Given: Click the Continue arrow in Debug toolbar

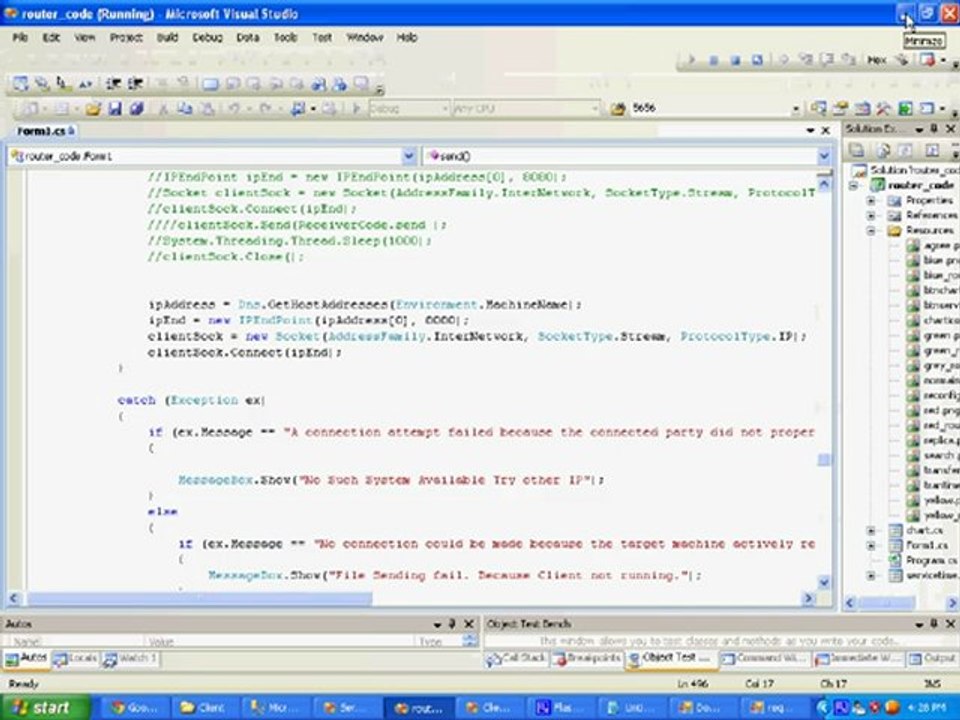Looking at the screenshot, I should click(x=691, y=60).
